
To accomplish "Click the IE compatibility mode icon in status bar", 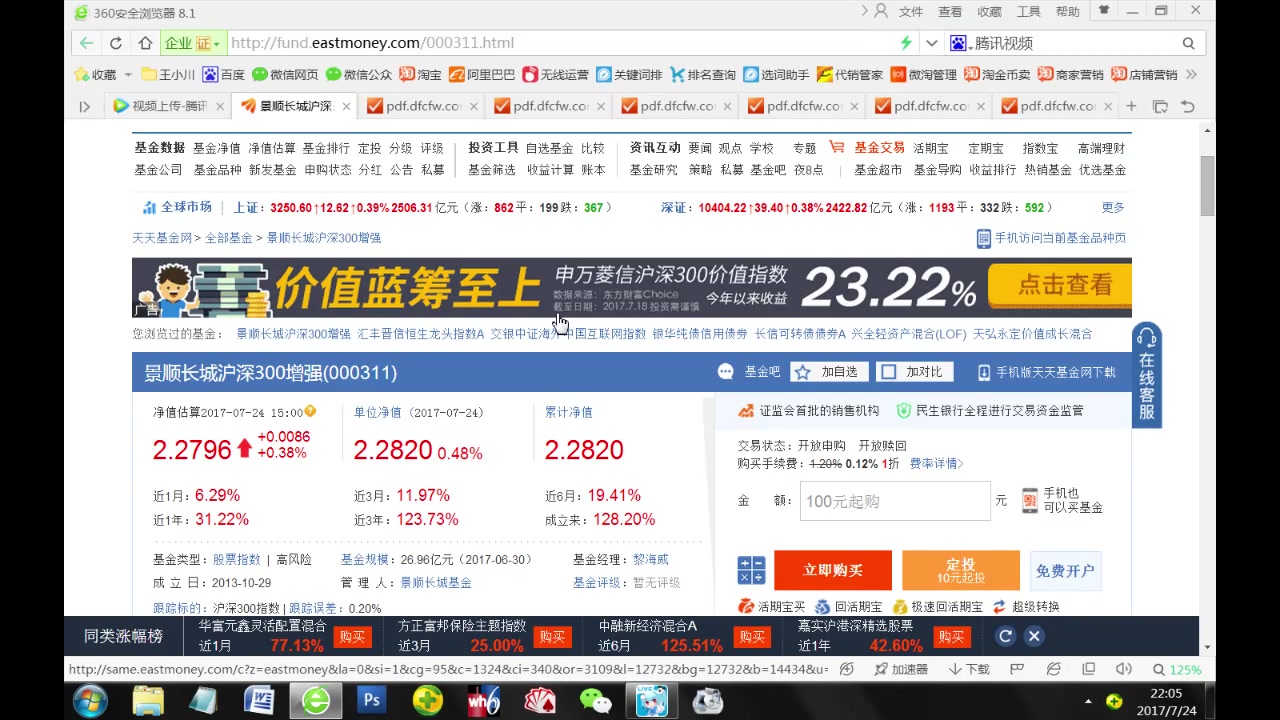I will click(x=1053, y=669).
